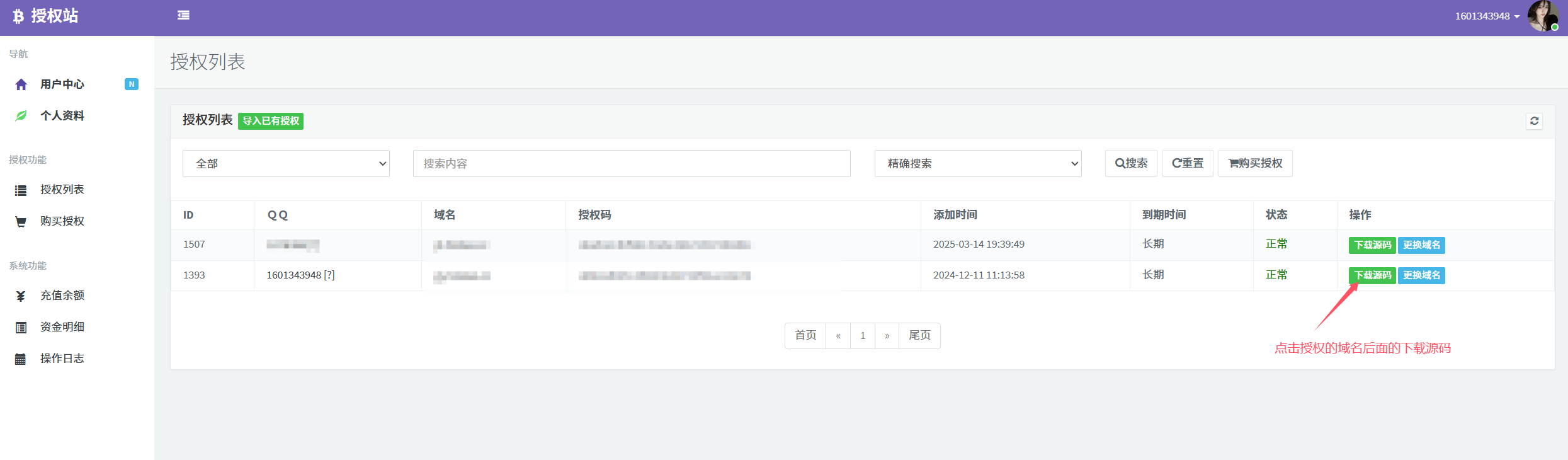1568x460 pixels.
Task: Open the 精确搜索 mode dropdown
Action: pyautogui.click(x=978, y=164)
